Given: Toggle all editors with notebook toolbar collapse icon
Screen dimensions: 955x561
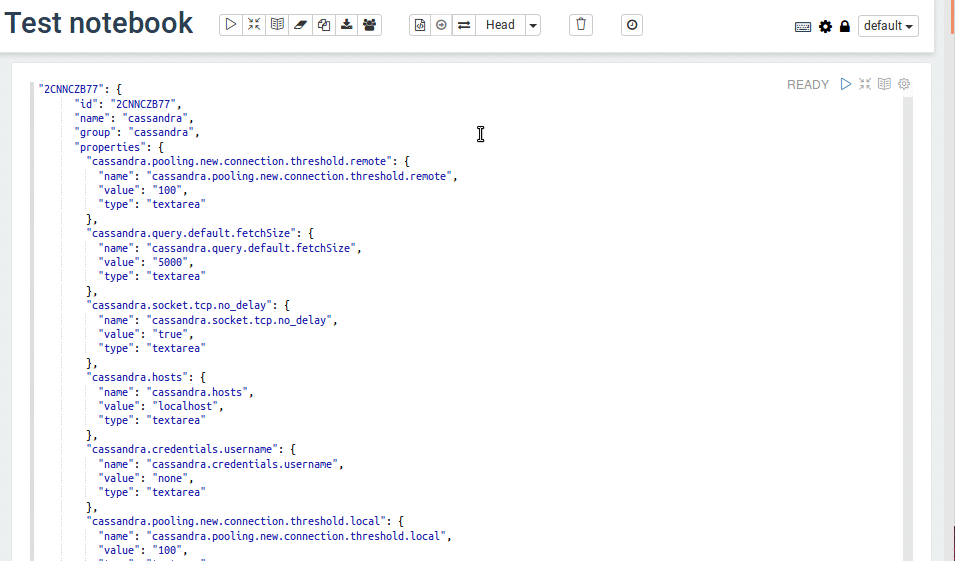Looking at the screenshot, I should tap(254, 25).
